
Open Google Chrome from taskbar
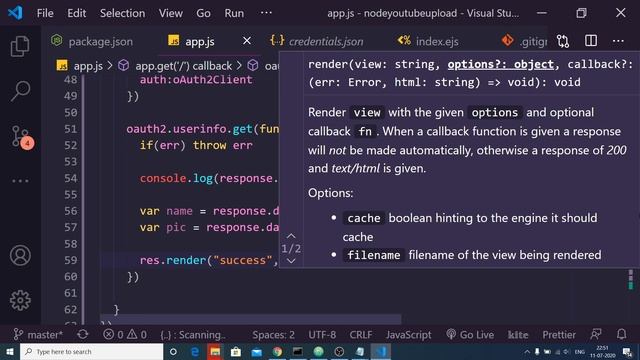[277, 351]
